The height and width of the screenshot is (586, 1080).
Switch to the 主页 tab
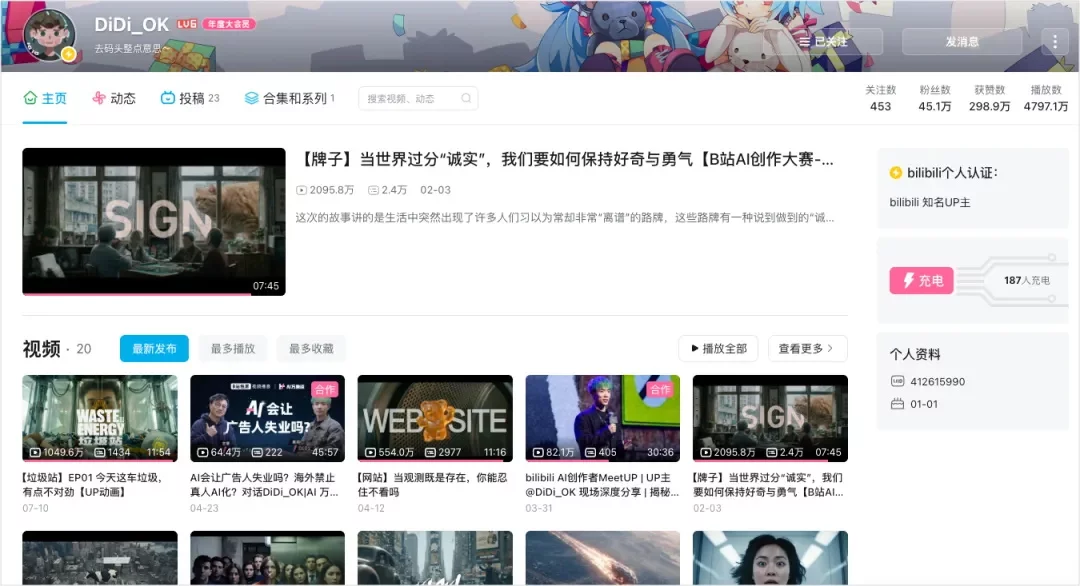[x=45, y=98]
